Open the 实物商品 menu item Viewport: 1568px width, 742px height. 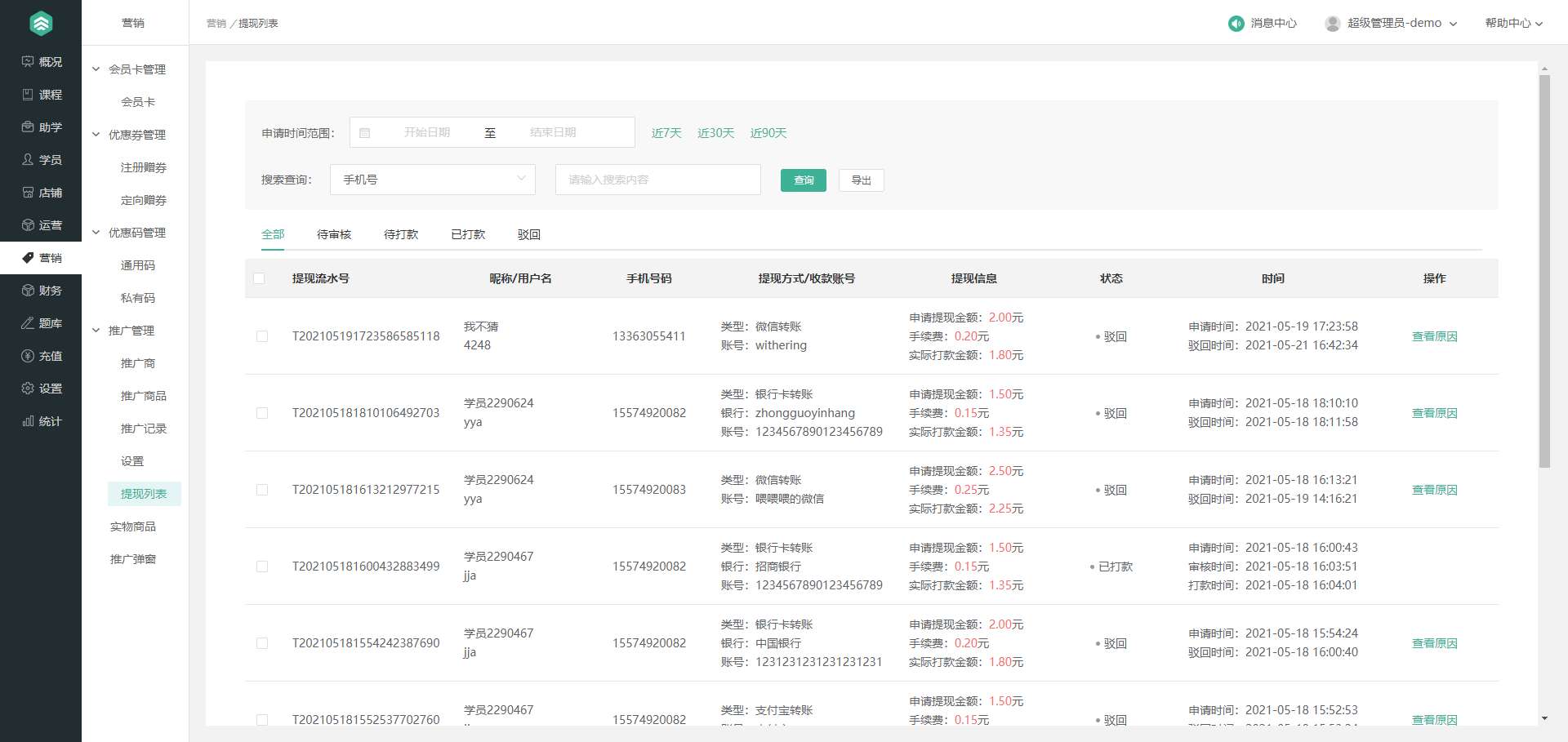point(133,527)
